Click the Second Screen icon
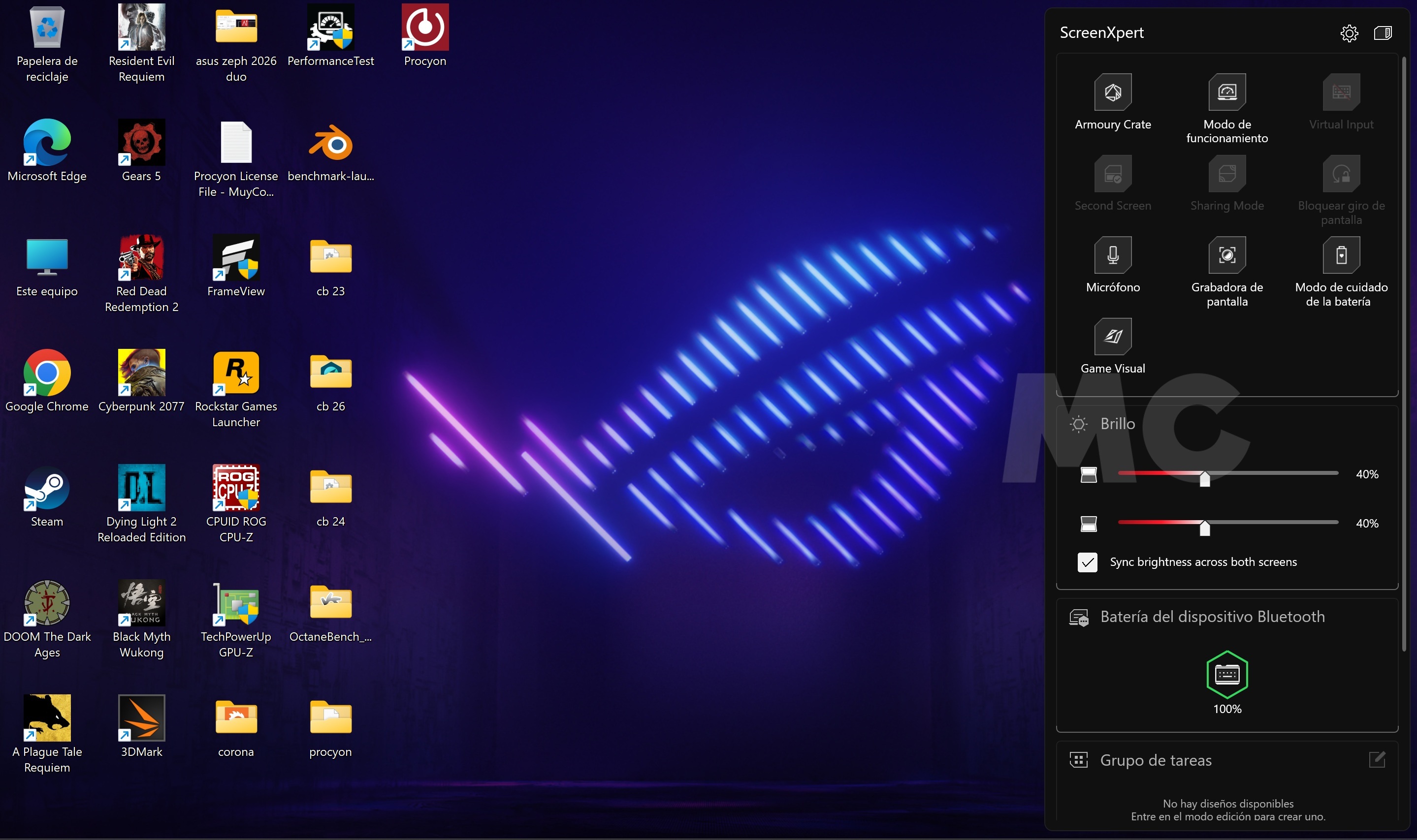 click(x=1112, y=174)
